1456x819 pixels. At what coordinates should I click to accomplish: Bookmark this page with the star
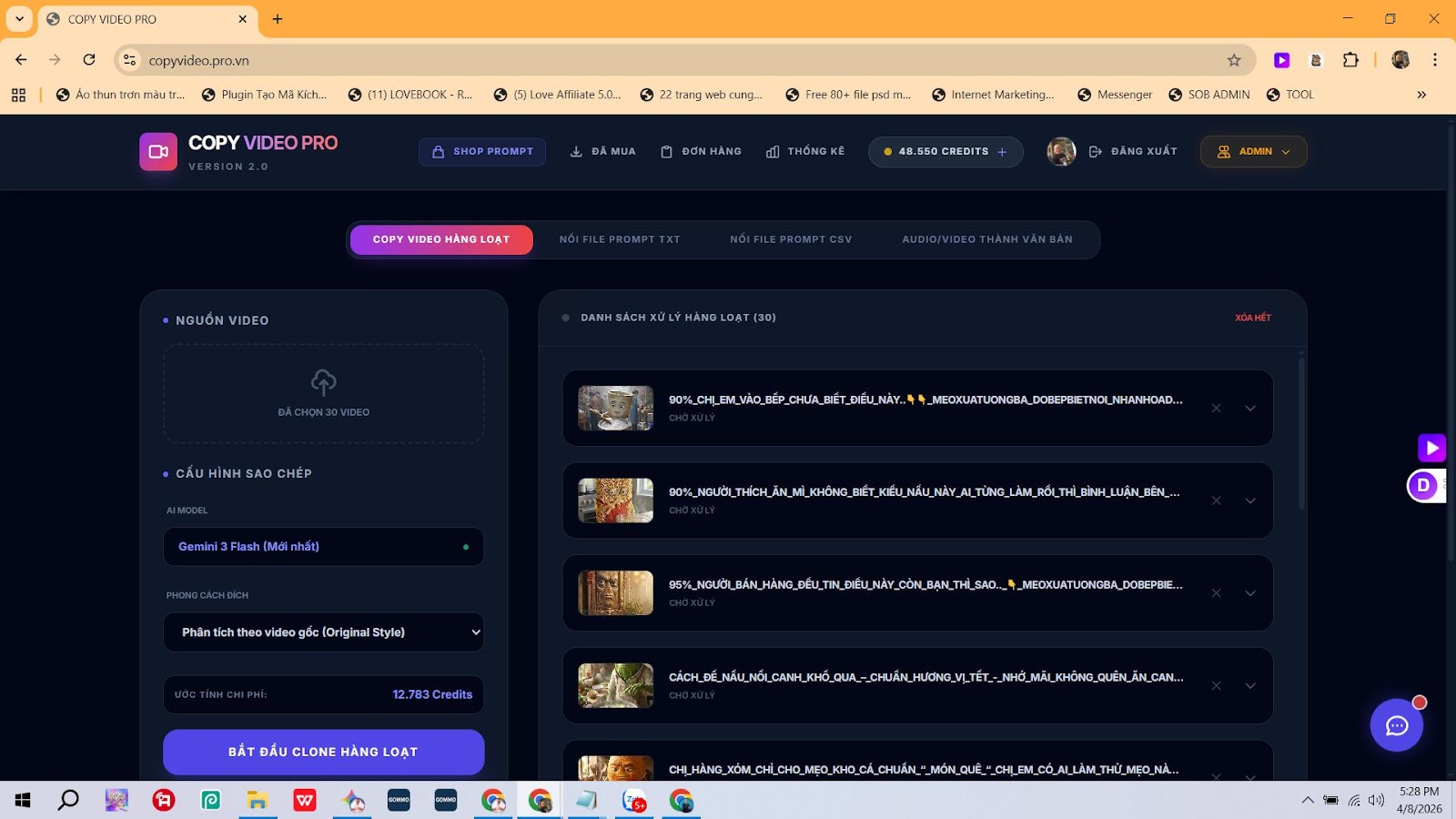1234,60
